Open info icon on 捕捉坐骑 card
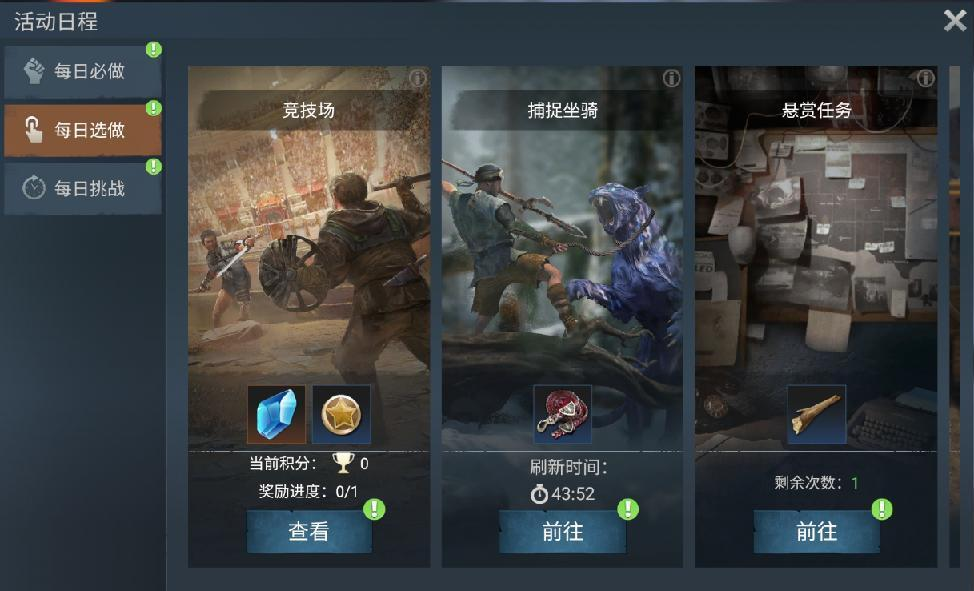The height and width of the screenshot is (591, 974). coord(671,78)
